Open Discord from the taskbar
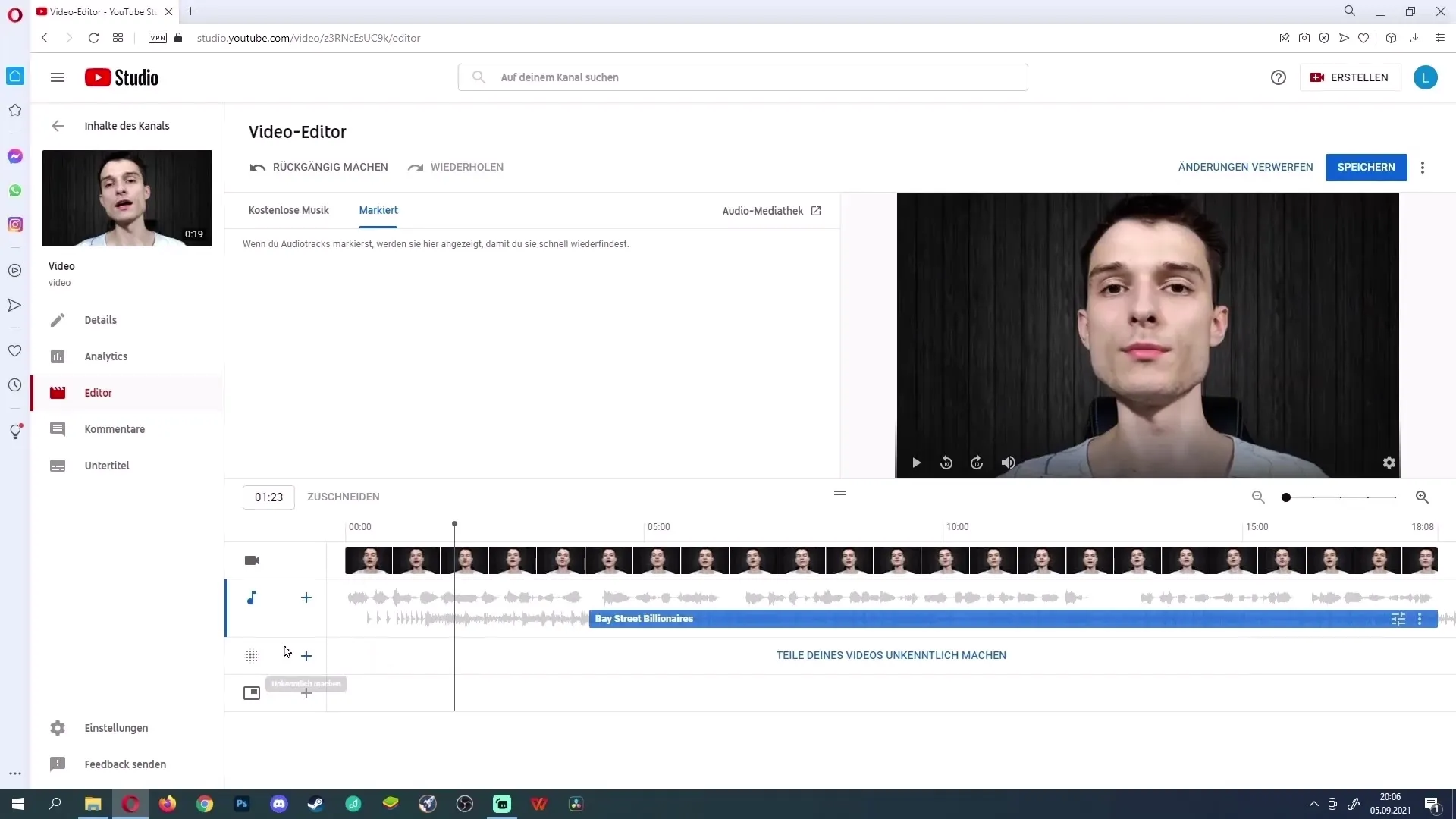 click(x=279, y=804)
